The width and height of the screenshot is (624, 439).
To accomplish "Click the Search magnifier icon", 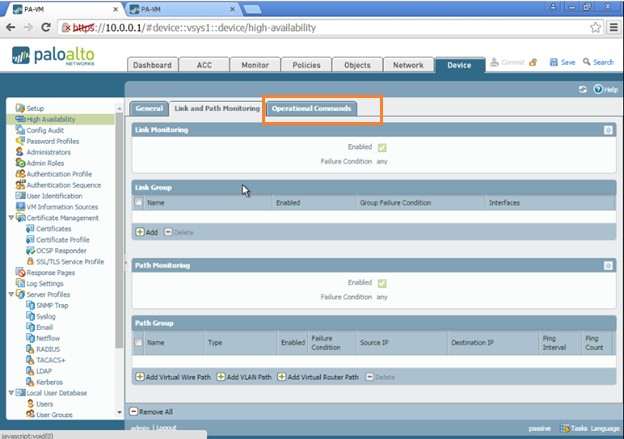I will [587, 63].
